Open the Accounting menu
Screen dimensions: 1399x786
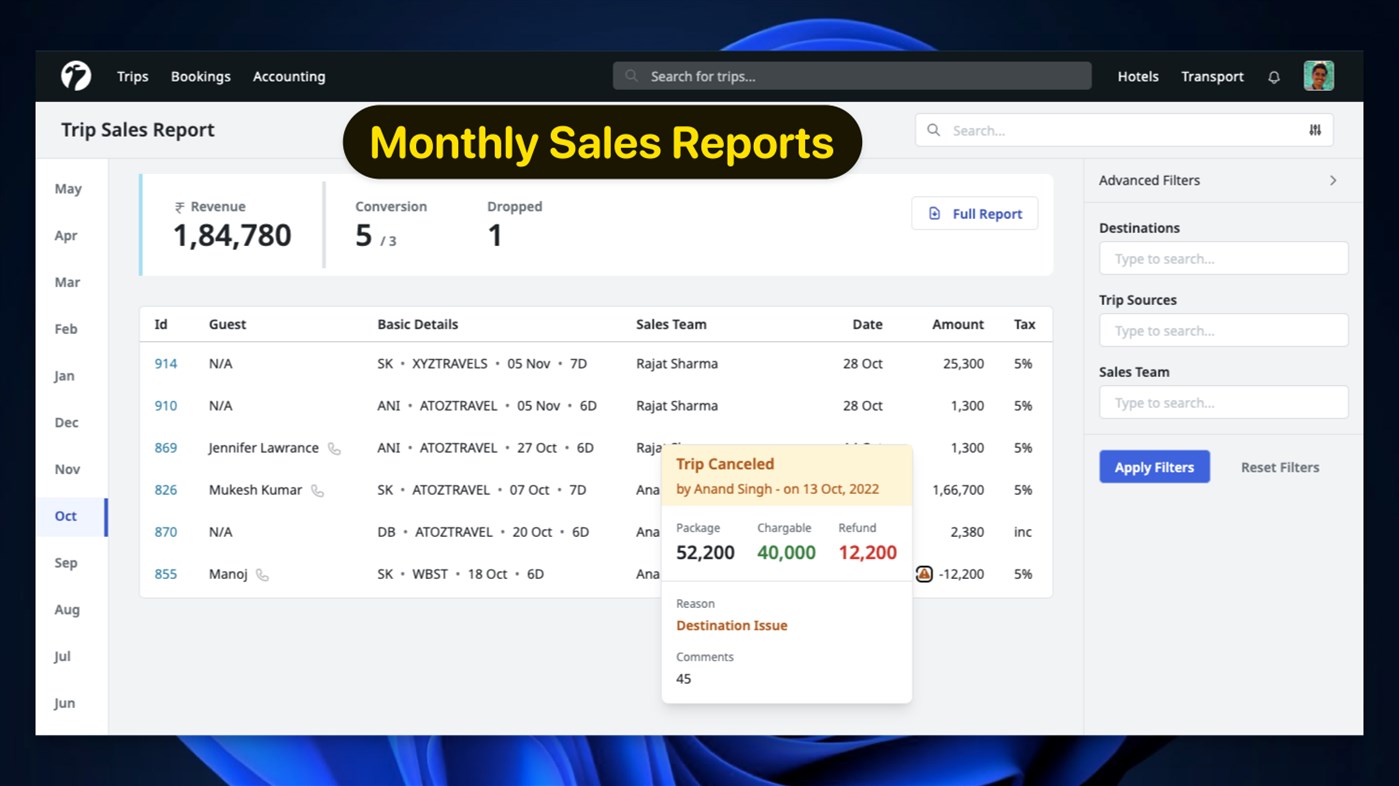tap(288, 76)
